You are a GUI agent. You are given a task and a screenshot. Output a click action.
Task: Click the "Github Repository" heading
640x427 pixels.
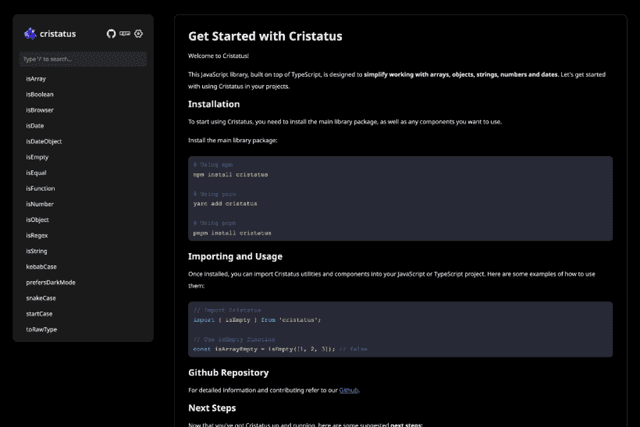(229, 373)
